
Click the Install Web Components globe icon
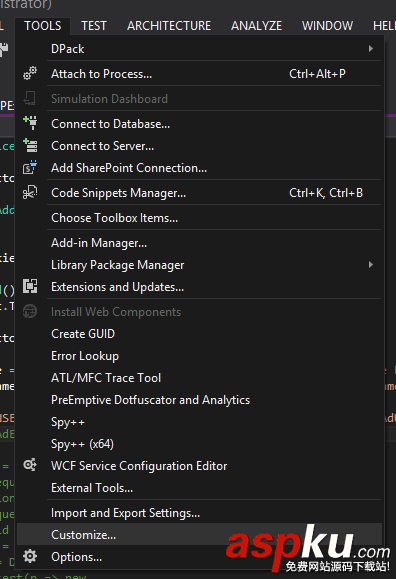30,312
